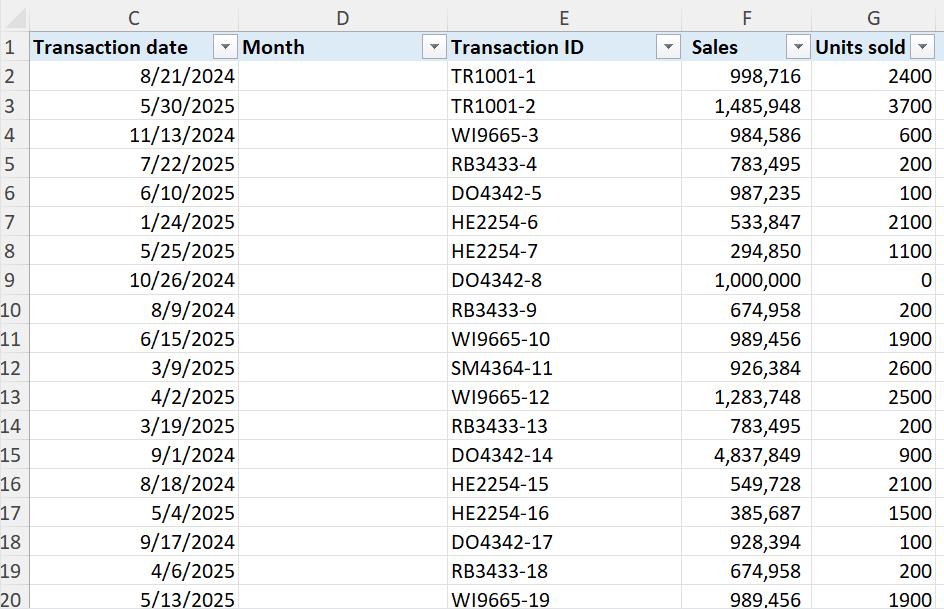Select the sales value 1,000,000
Image resolution: width=944 pixels, height=609 pixels.
click(x=757, y=280)
